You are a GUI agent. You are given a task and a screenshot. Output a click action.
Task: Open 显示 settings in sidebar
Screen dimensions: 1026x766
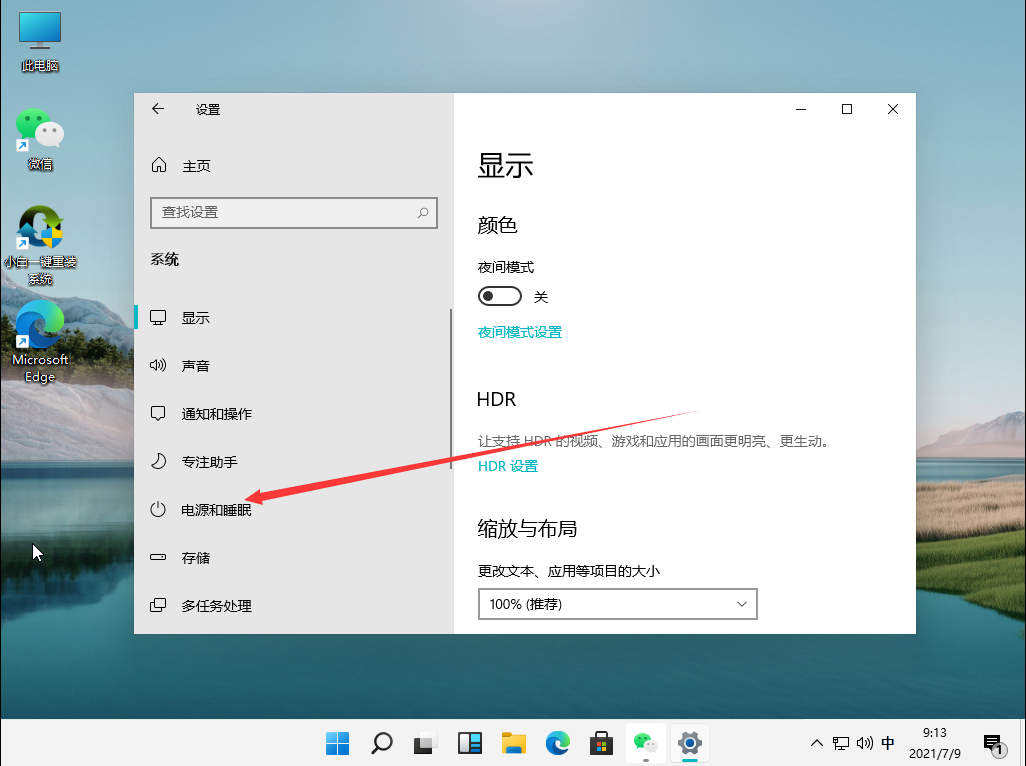coord(195,317)
